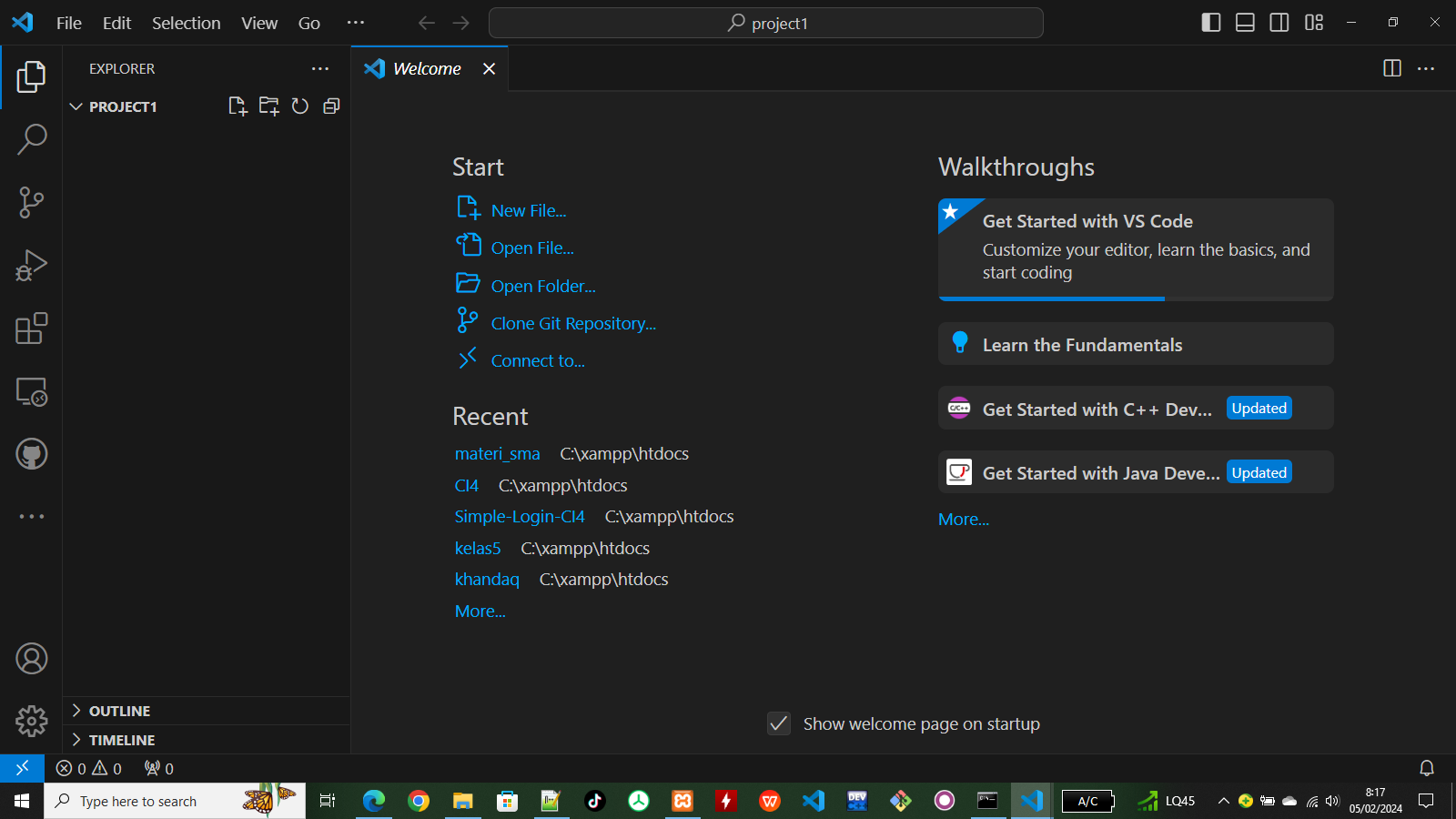Click the New File... link
Screen dimensions: 1456x819
[529, 210]
